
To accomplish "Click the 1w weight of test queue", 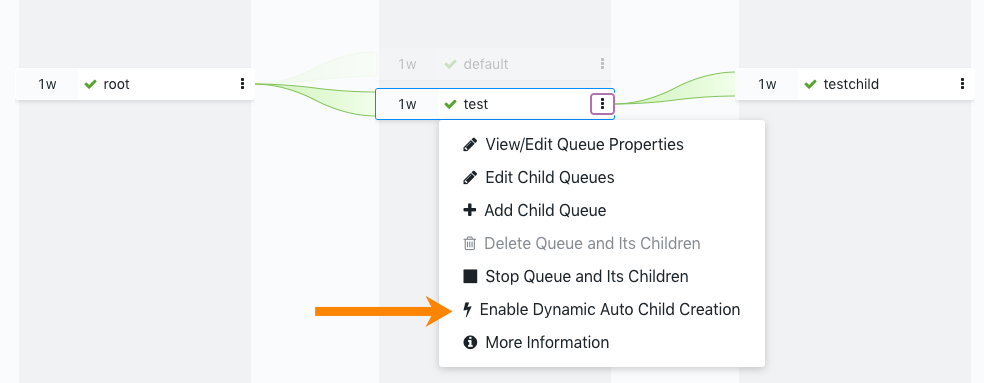I will (x=407, y=104).
